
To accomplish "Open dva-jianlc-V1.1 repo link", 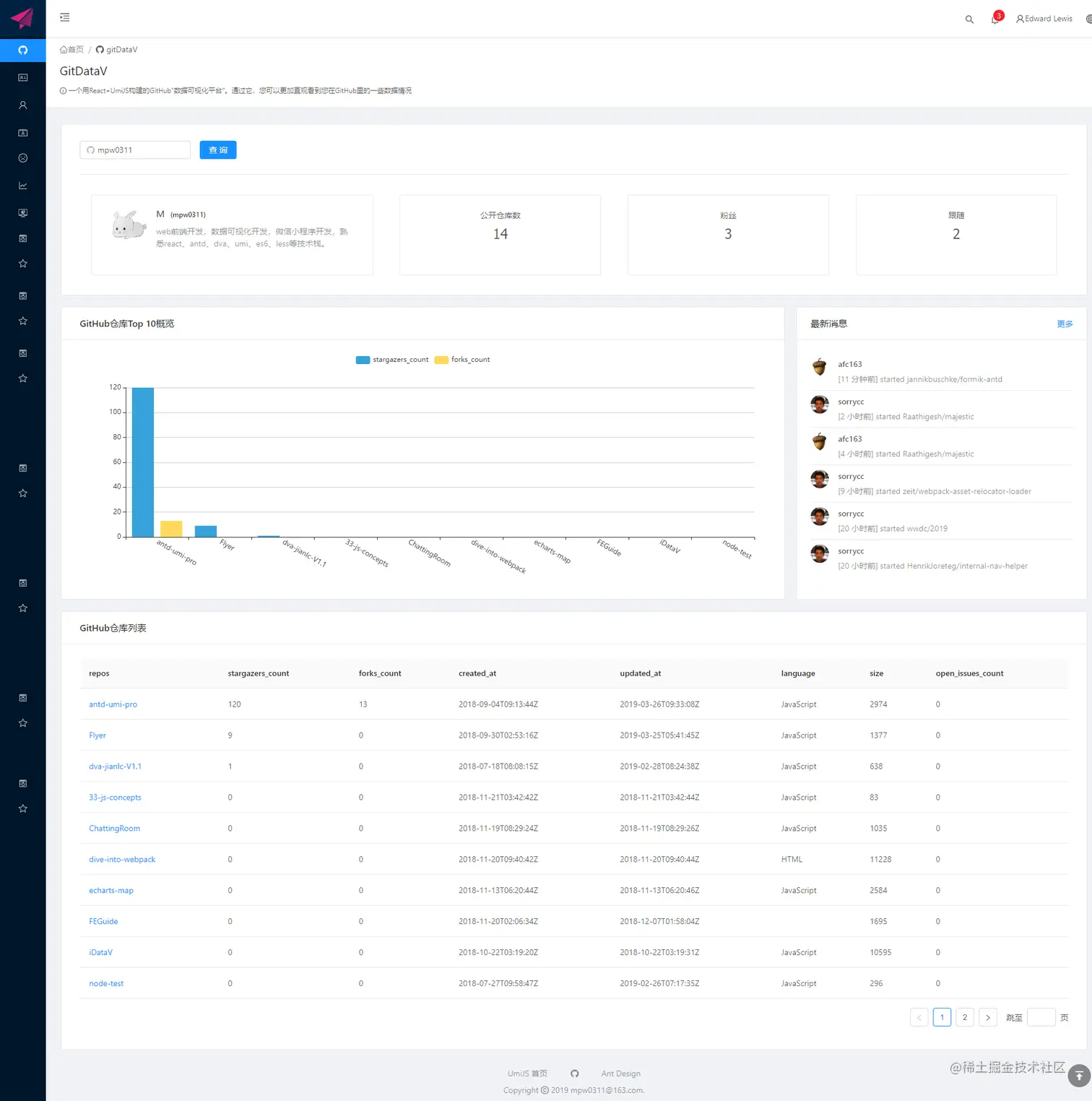I will tap(116, 767).
